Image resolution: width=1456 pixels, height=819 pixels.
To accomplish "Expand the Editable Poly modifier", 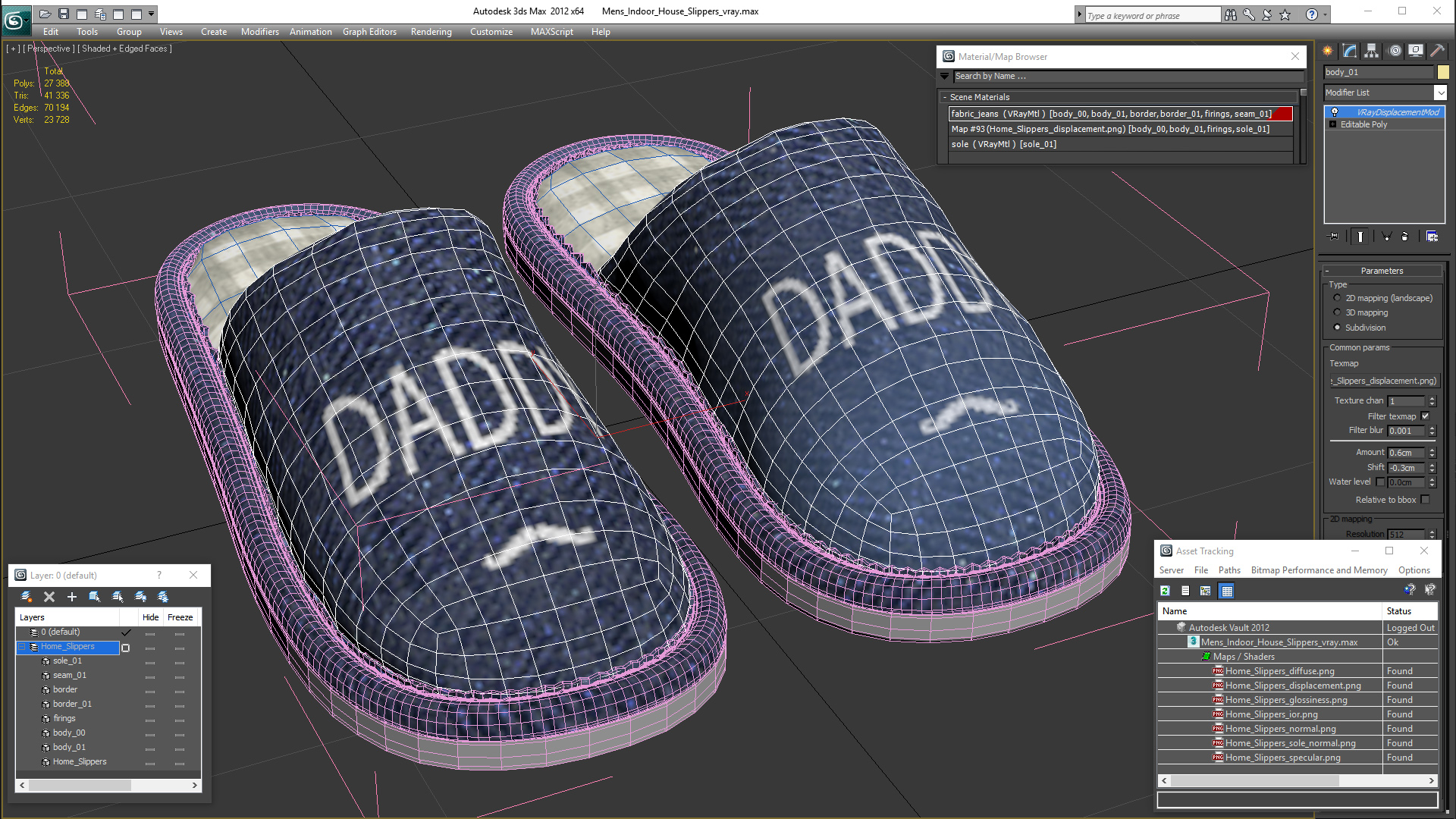I will click(1332, 124).
